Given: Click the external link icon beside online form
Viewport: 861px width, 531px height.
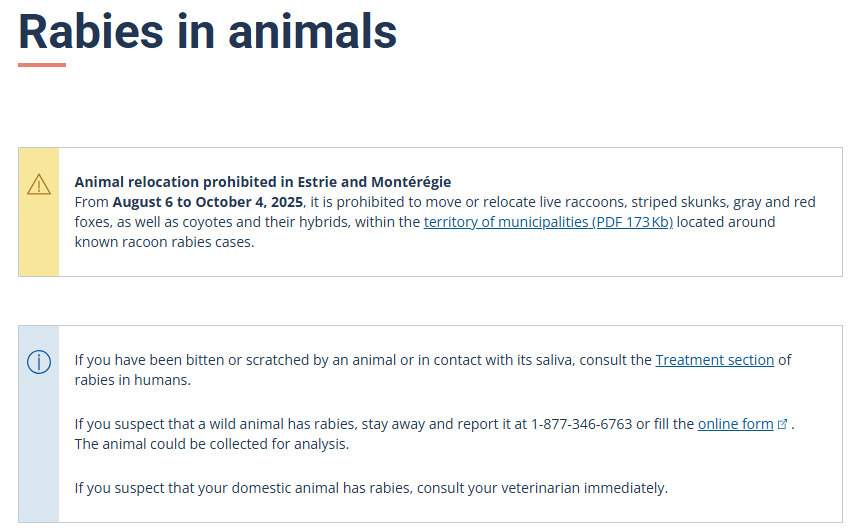Looking at the screenshot, I should 783,424.
